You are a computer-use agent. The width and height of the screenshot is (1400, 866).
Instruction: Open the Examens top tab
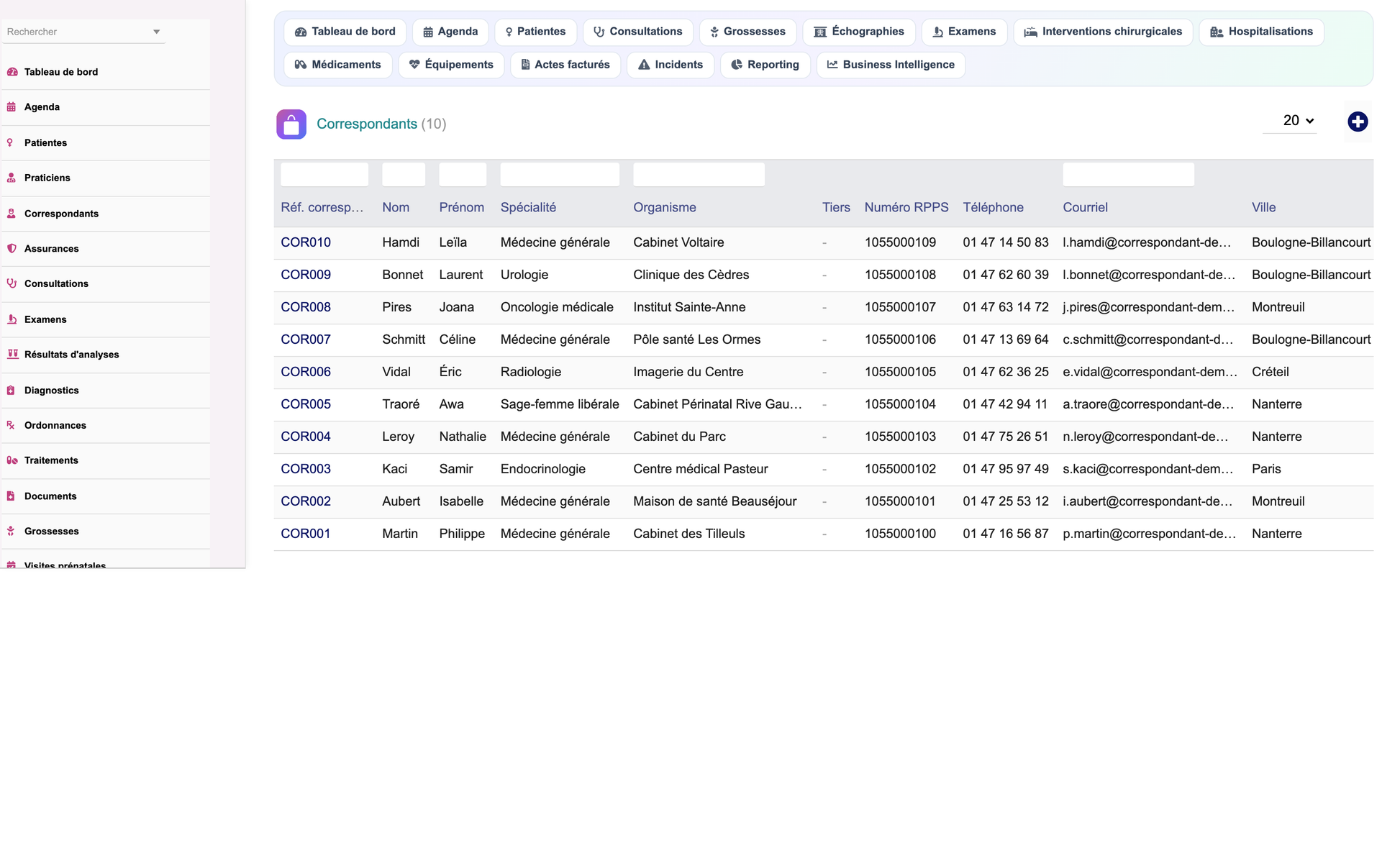pyautogui.click(x=965, y=32)
